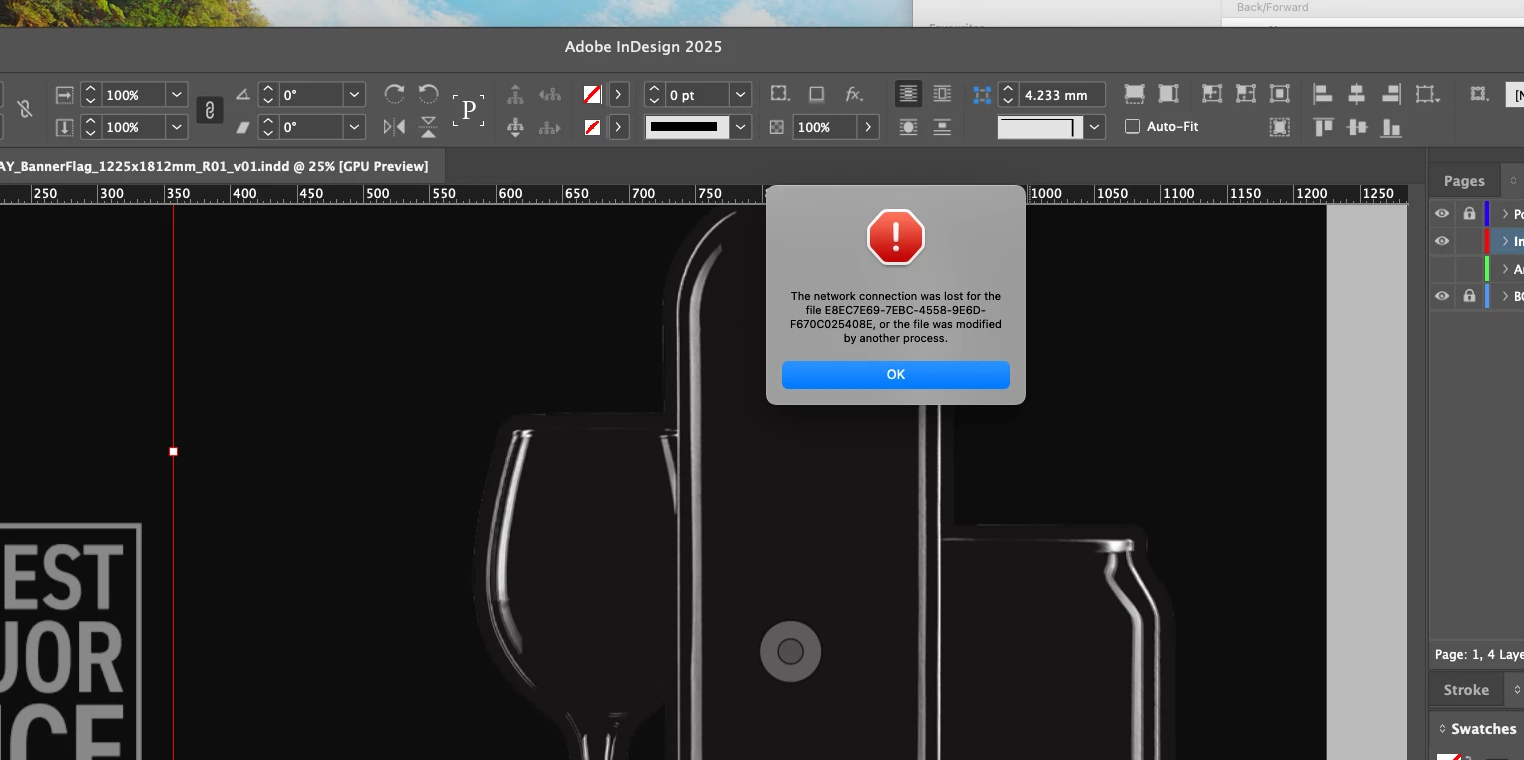Click Fill frame proportionally icon

(1134, 94)
